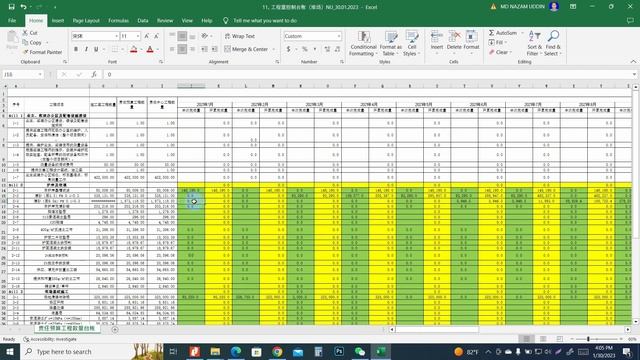Viewport: 640px width, 360px height.
Task: Cut the selected cells
Action: tap(30, 33)
